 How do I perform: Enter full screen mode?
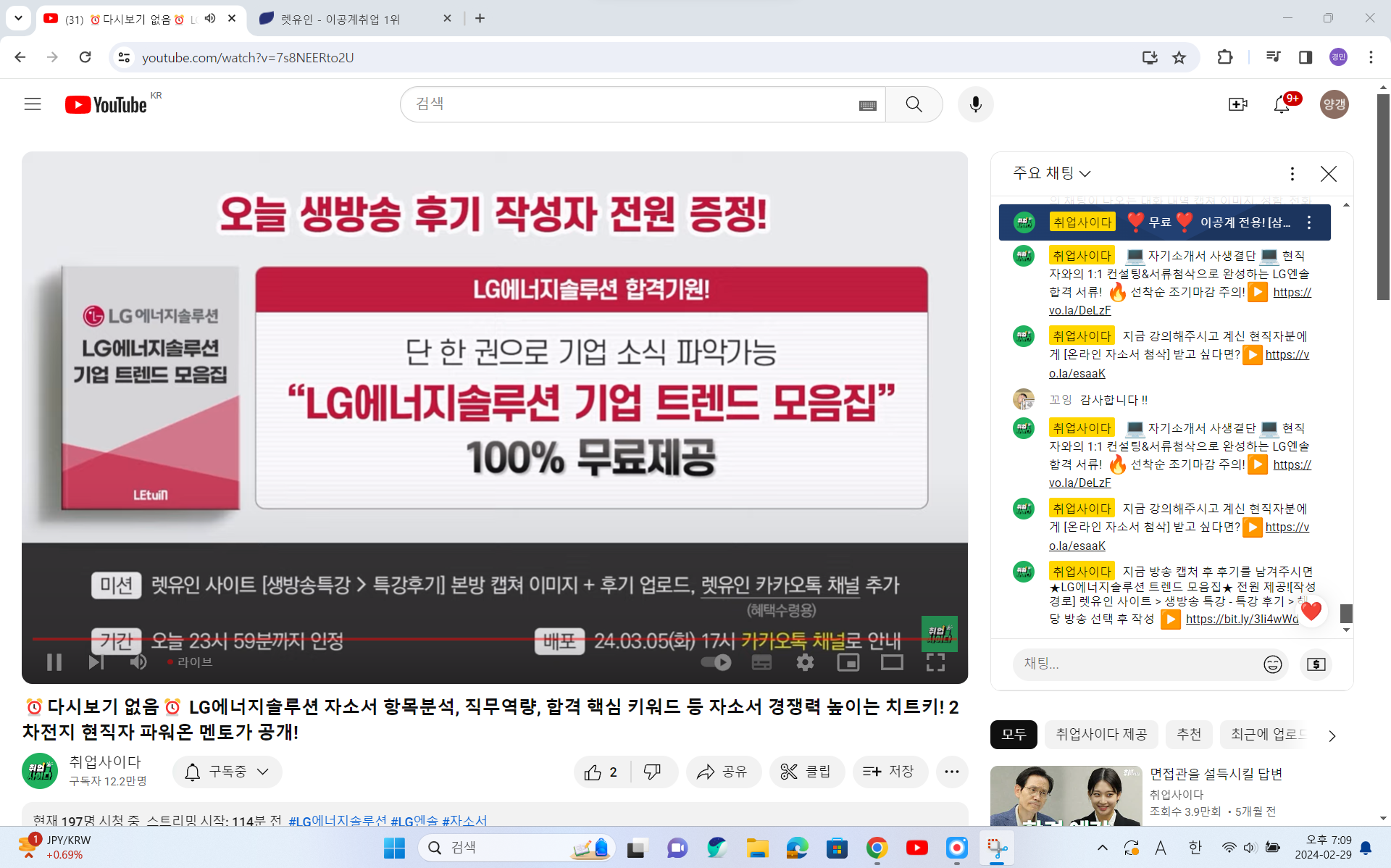935,662
